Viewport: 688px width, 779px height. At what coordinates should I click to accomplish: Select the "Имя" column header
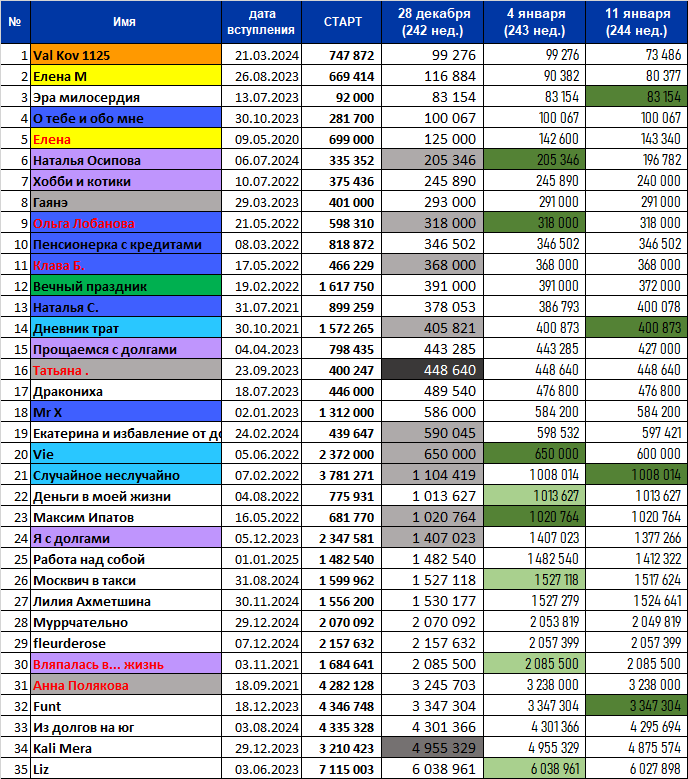pos(126,22)
